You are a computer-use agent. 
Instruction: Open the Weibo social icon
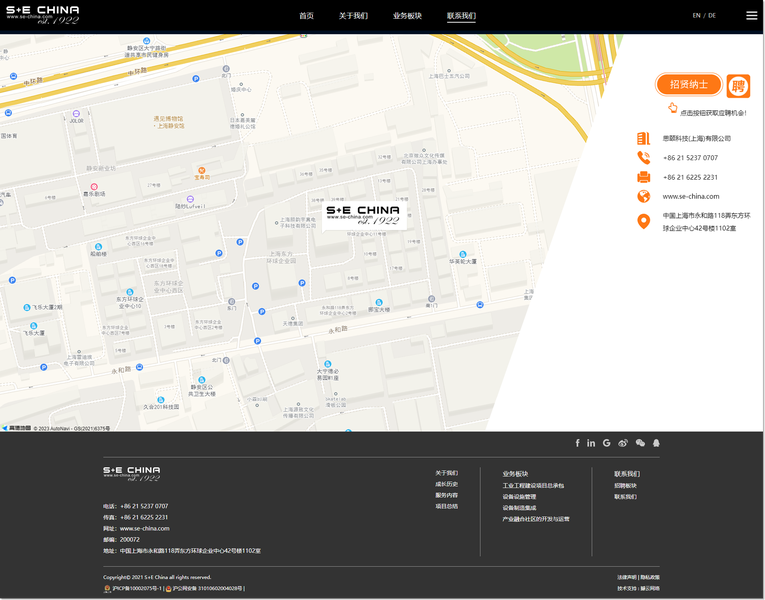(623, 443)
